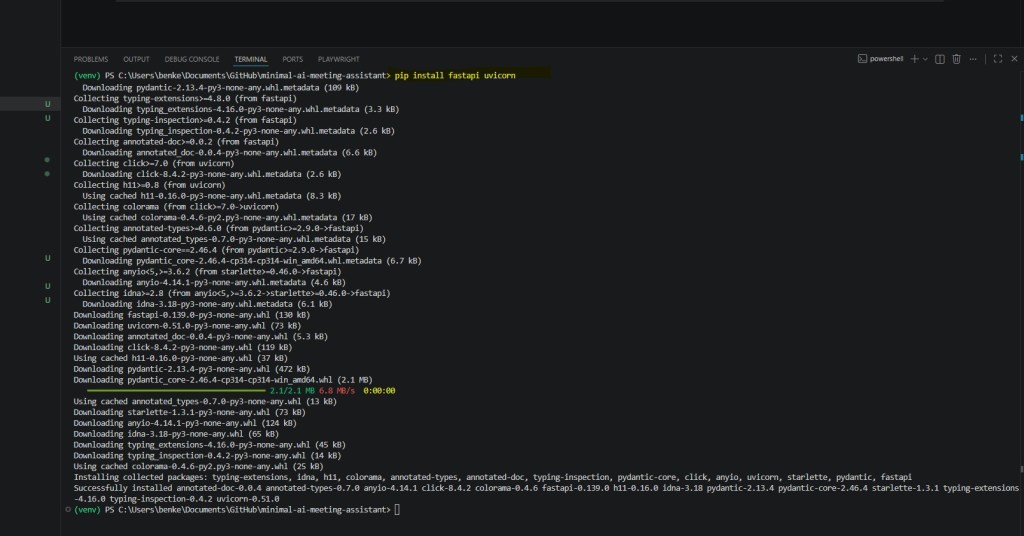Click the download progress bar showing 2.1/2.1 MB
Image resolution: width=1024 pixels, height=536 pixels.
pyautogui.click(x=176, y=390)
